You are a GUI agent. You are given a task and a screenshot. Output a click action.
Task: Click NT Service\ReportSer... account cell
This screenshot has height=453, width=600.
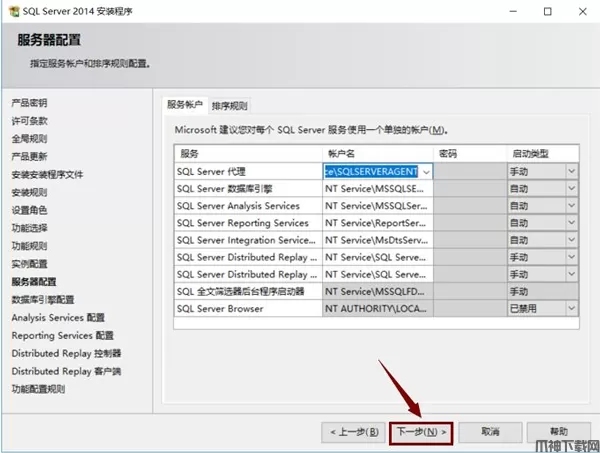[x=378, y=223]
